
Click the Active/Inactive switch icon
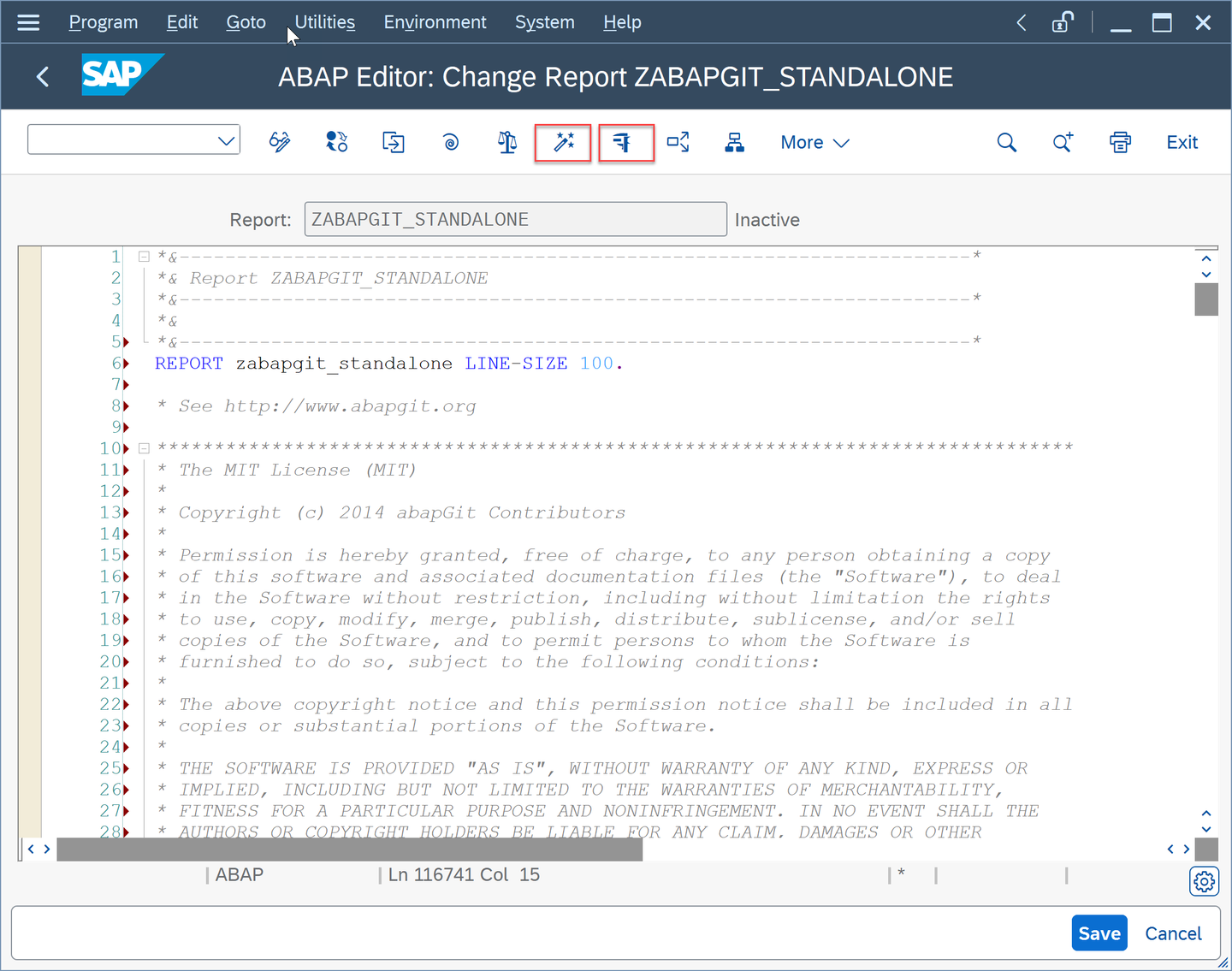337,142
